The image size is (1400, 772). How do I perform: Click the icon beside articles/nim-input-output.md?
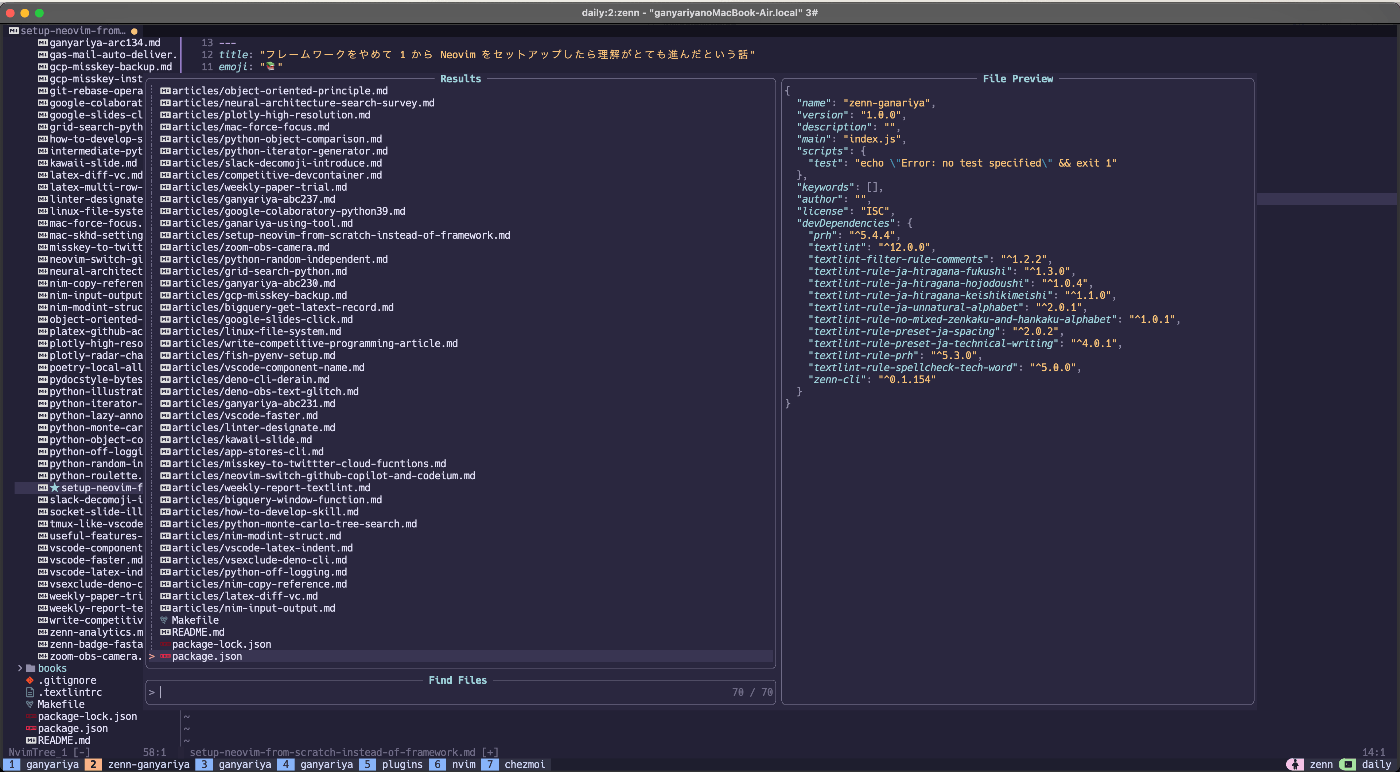165,608
